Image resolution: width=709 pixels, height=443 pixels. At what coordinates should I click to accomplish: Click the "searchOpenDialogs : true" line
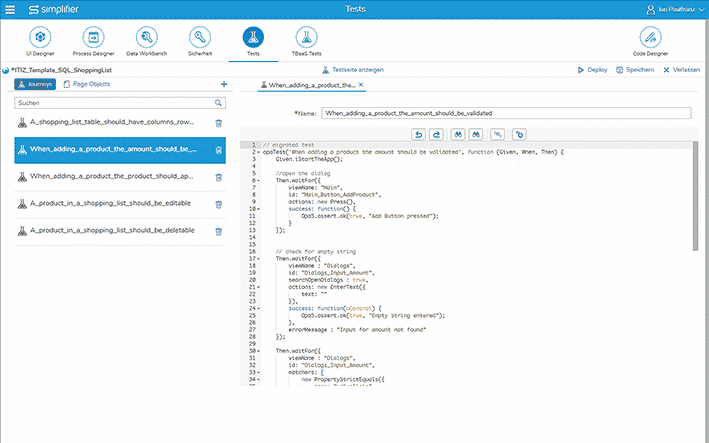click(x=327, y=280)
